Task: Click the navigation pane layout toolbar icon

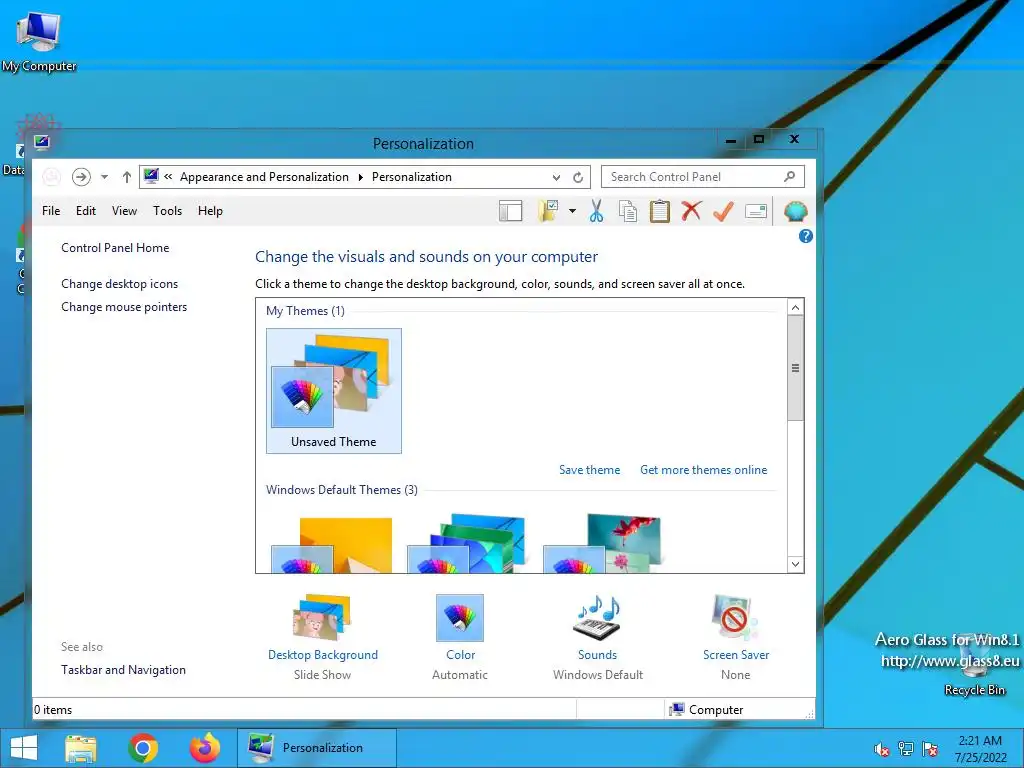Action: pyautogui.click(x=510, y=211)
